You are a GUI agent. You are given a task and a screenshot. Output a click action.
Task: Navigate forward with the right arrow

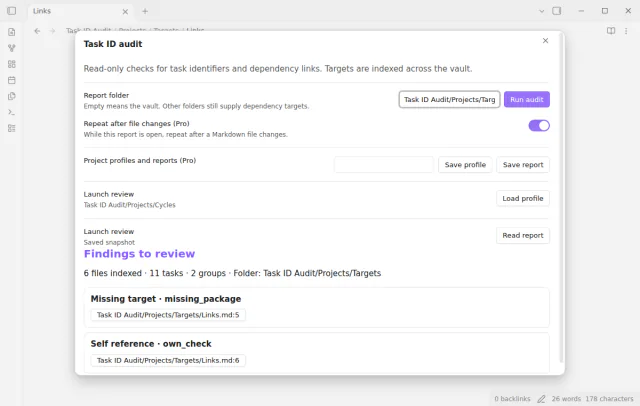(x=52, y=31)
